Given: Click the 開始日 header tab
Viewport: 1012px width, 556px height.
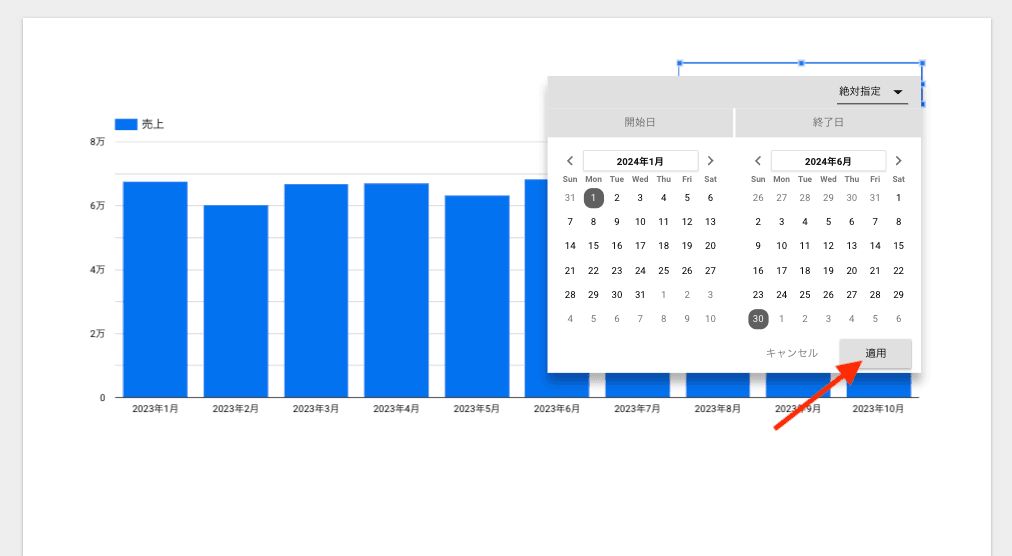Looking at the screenshot, I should [640, 123].
